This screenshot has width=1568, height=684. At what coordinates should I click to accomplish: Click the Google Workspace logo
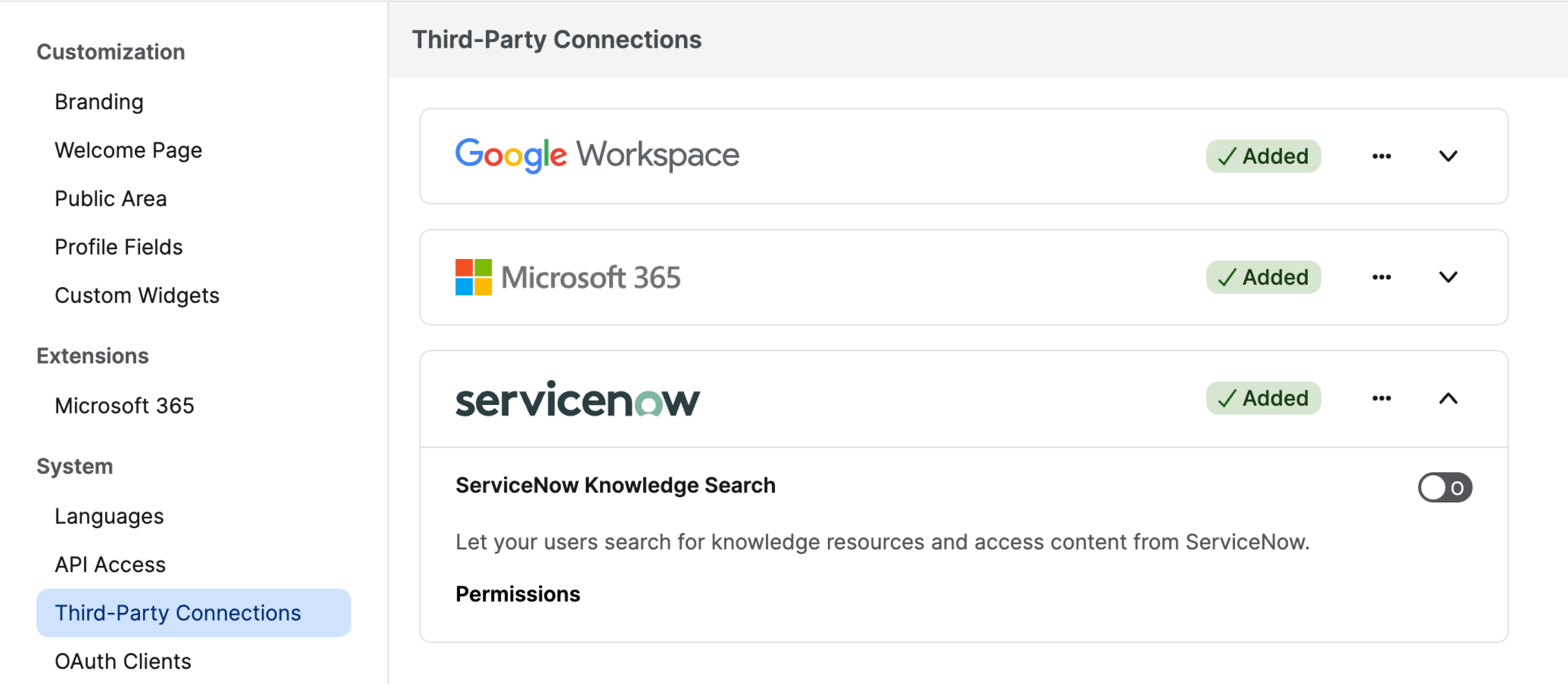click(597, 155)
